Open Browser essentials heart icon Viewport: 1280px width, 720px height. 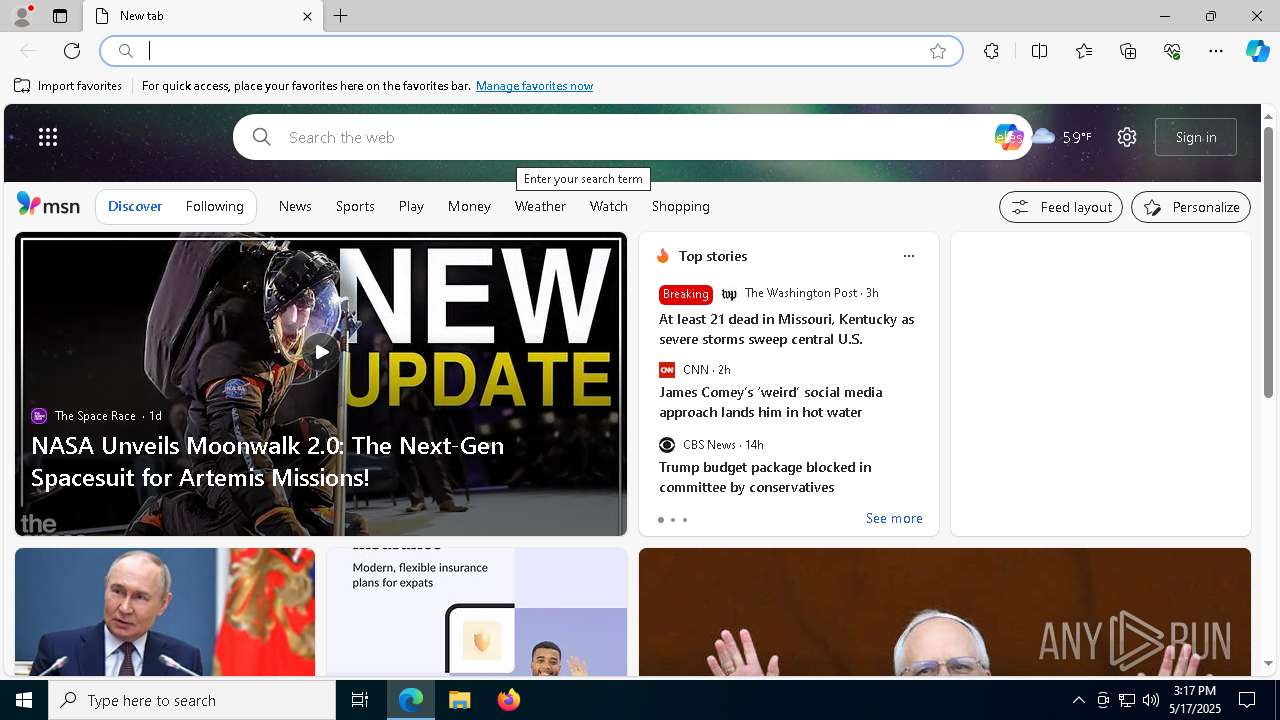pyautogui.click(x=1172, y=51)
